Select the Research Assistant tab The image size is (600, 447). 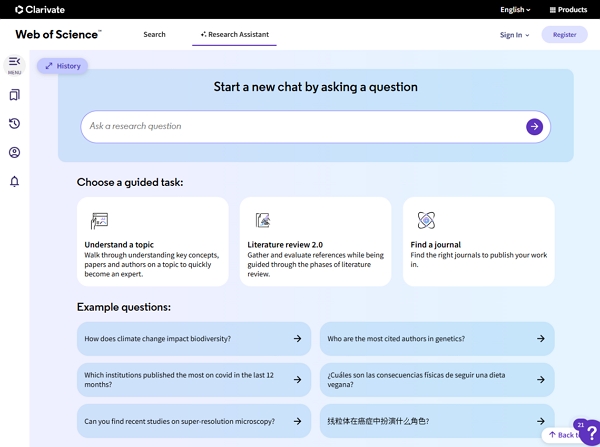click(x=234, y=34)
